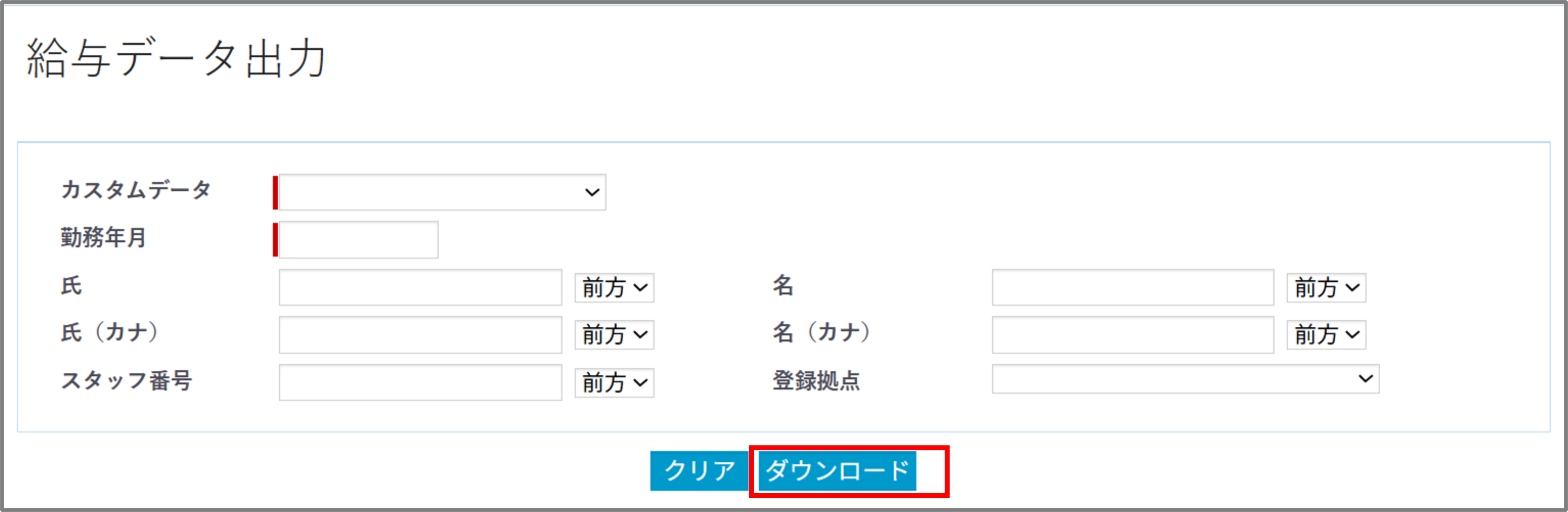Click the 氏（カナ） input field
This screenshot has width=1568, height=512.
[420, 334]
